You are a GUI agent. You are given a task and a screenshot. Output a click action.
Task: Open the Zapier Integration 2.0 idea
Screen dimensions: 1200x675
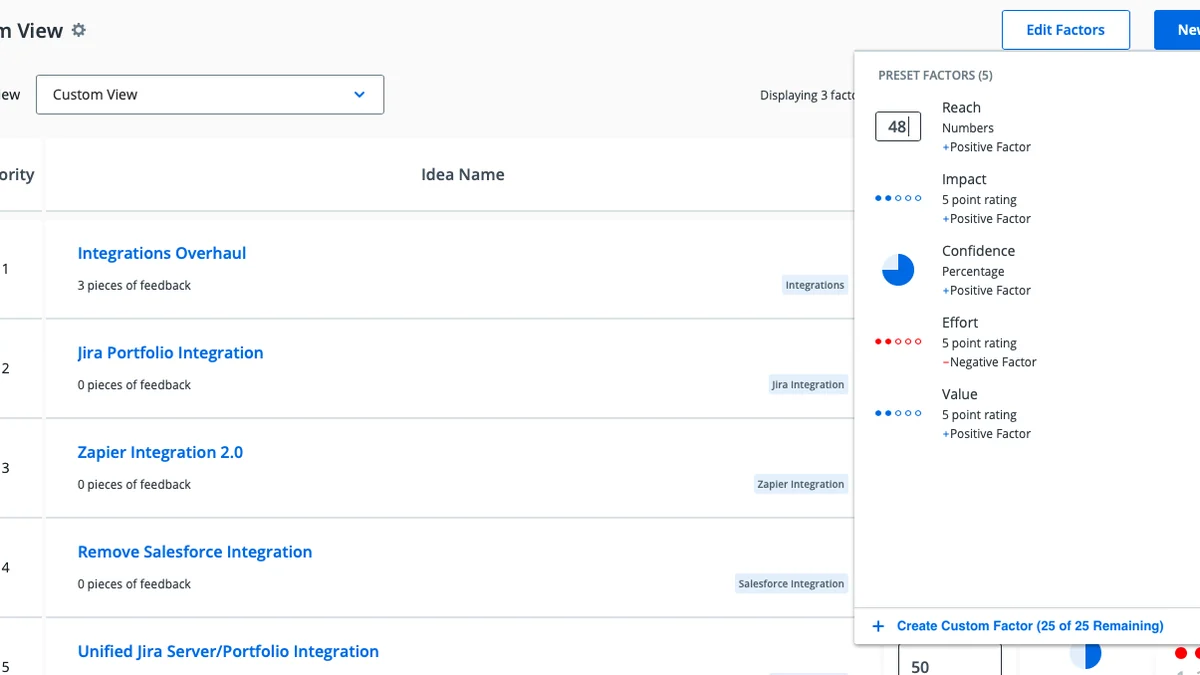click(160, 452)
